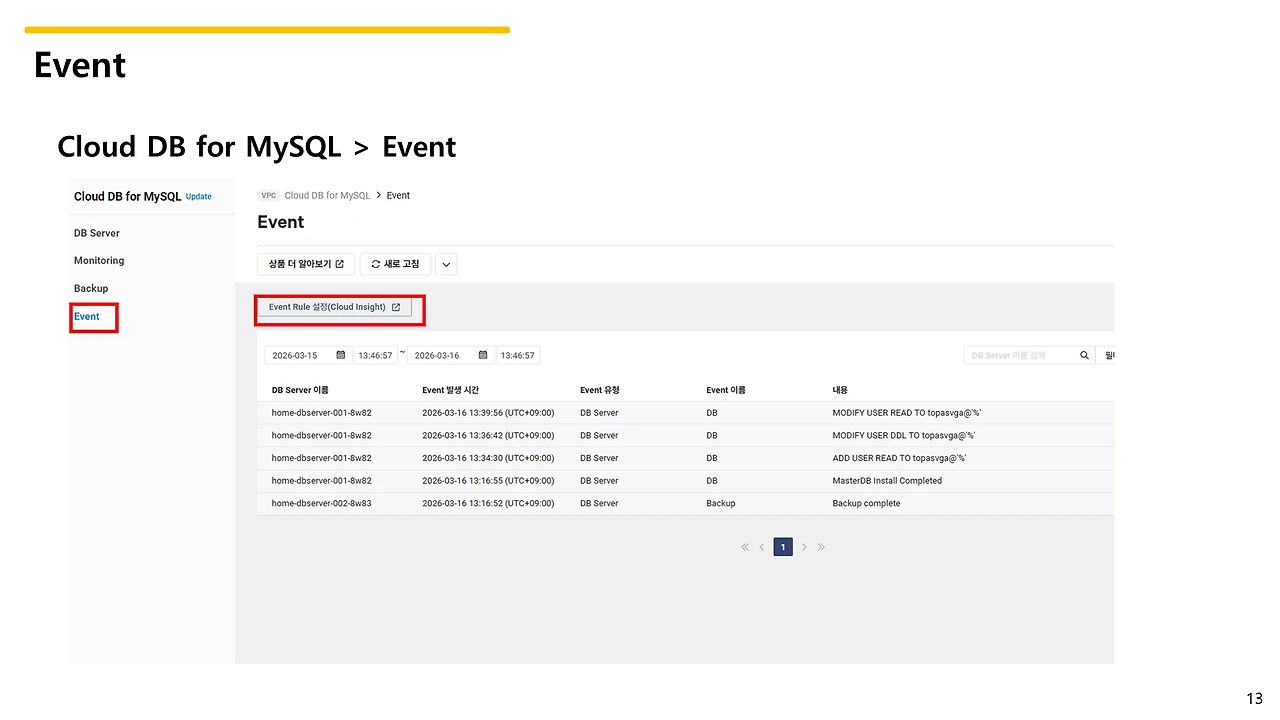Click the timestamp 2026-03-16 13:39:56 (UTC+09:00)
The width and height of the screenshot is (1280, 720).
(488, 413)
